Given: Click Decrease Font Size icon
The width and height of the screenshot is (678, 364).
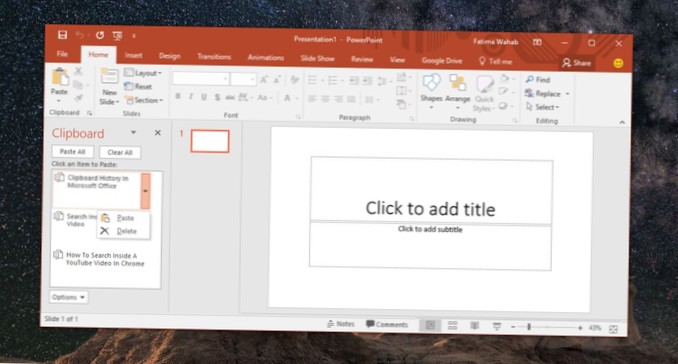Looking at the screenshot, I should tap(277, 80).
